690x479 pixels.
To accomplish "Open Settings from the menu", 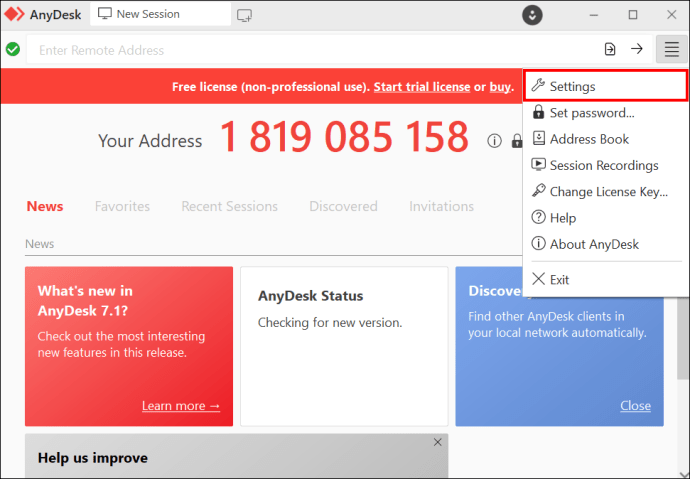I will click(606, 86).
